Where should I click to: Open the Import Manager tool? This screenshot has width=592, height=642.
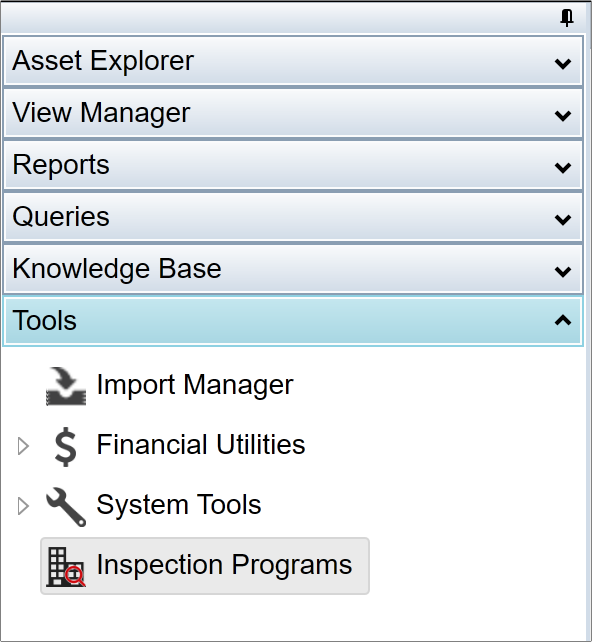pyautogui.click(x=195, y=385)
